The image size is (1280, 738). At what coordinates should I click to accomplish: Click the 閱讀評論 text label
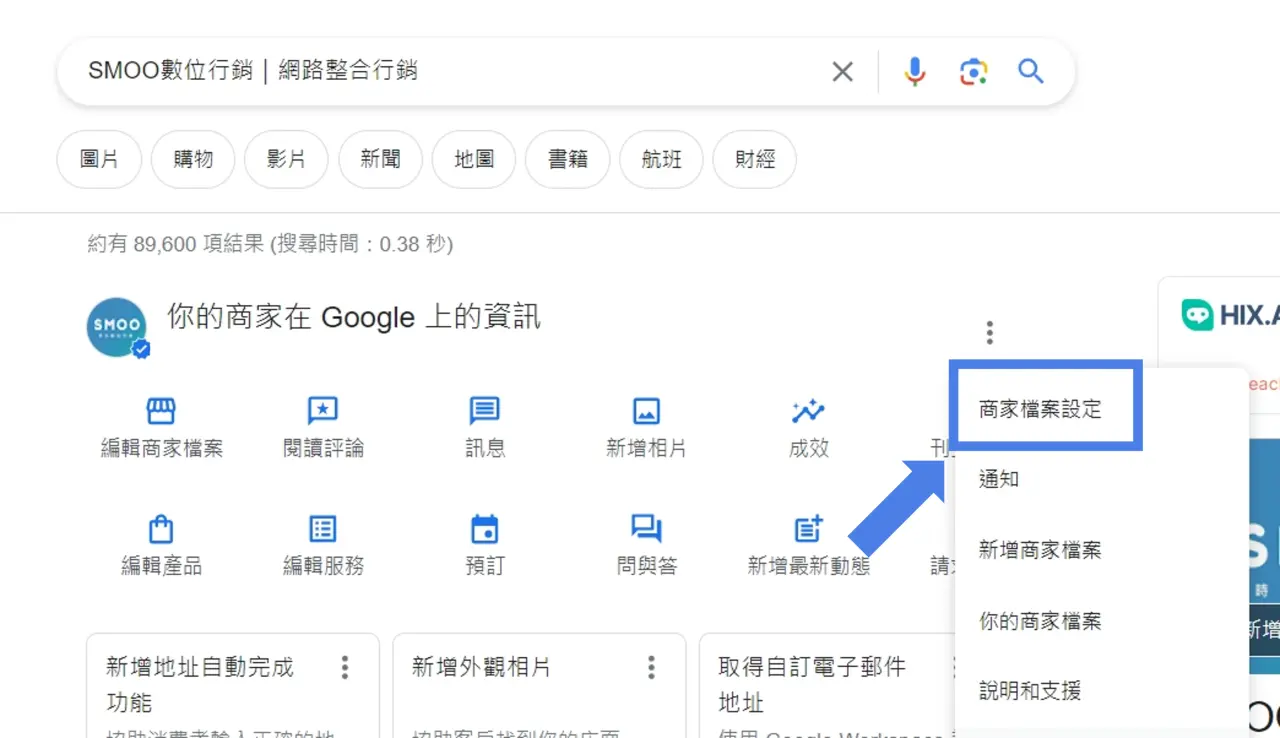pyautogui.click(x=323, y=449)
